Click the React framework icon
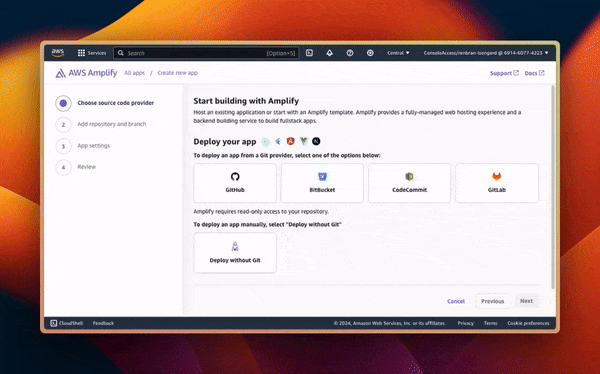Image resolution: width=600 pixels, height=374 pixels. [265, 142]
